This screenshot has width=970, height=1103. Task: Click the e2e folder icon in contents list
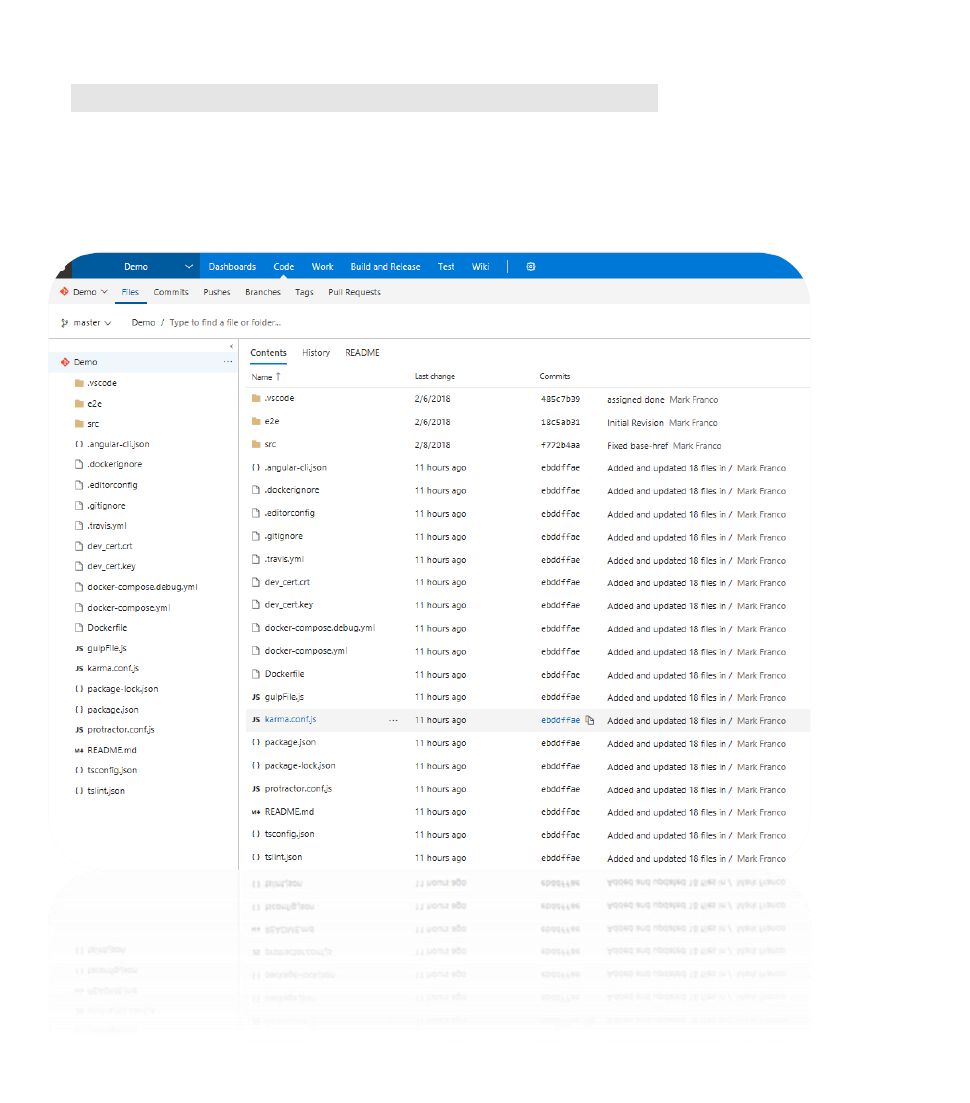coord(256,421)
